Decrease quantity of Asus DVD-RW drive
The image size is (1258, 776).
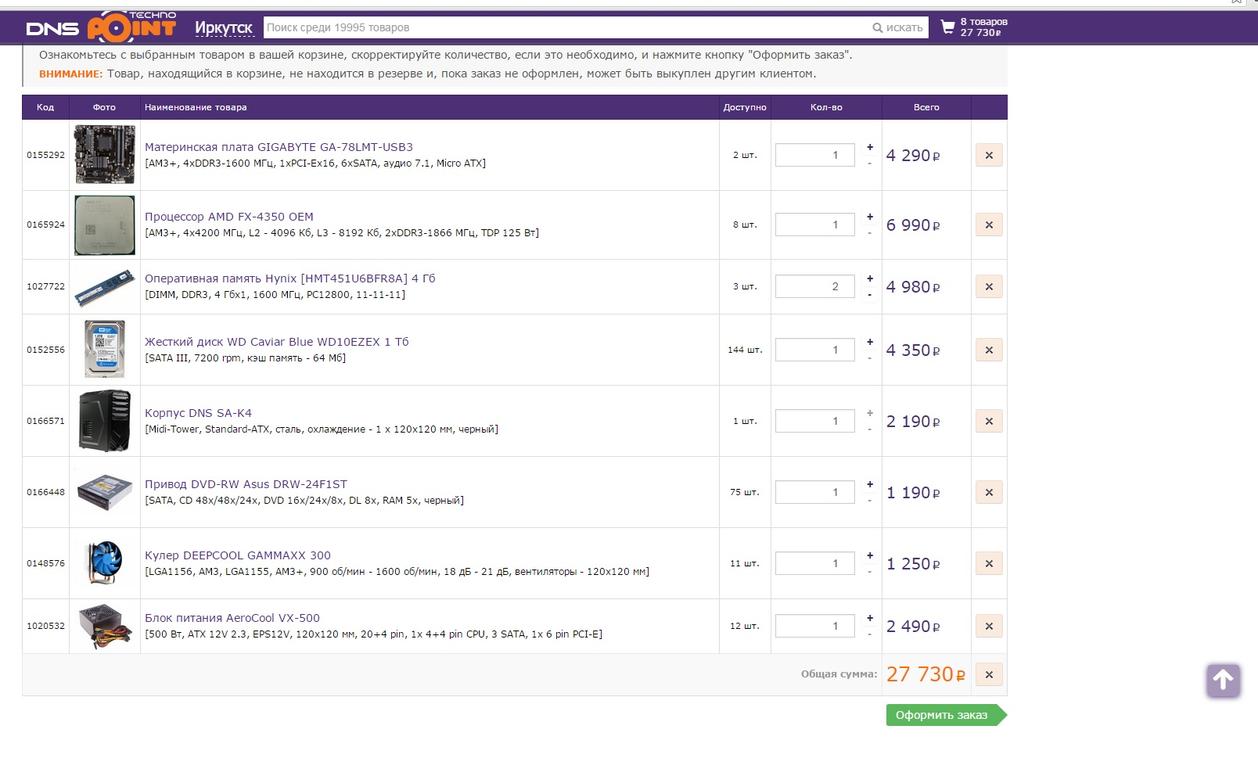870,500
